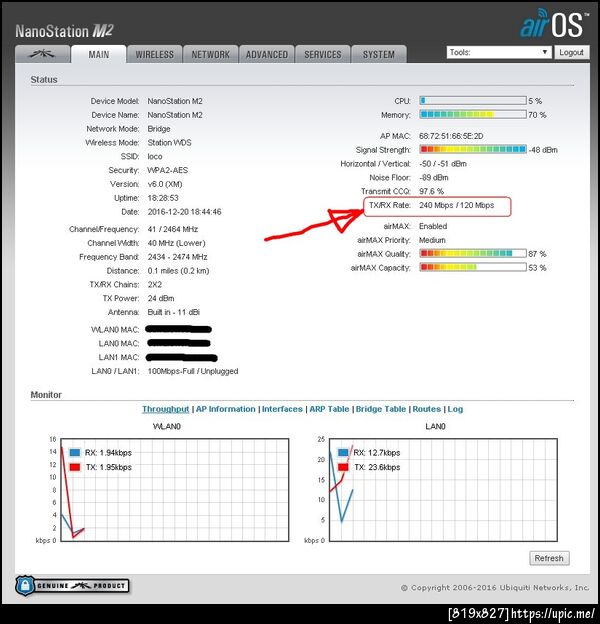This screenshot has height=624, width=600.
Task: Select the AP MAC value 68:72:51:66:5E:2D
Action: (x=451, y=136)
